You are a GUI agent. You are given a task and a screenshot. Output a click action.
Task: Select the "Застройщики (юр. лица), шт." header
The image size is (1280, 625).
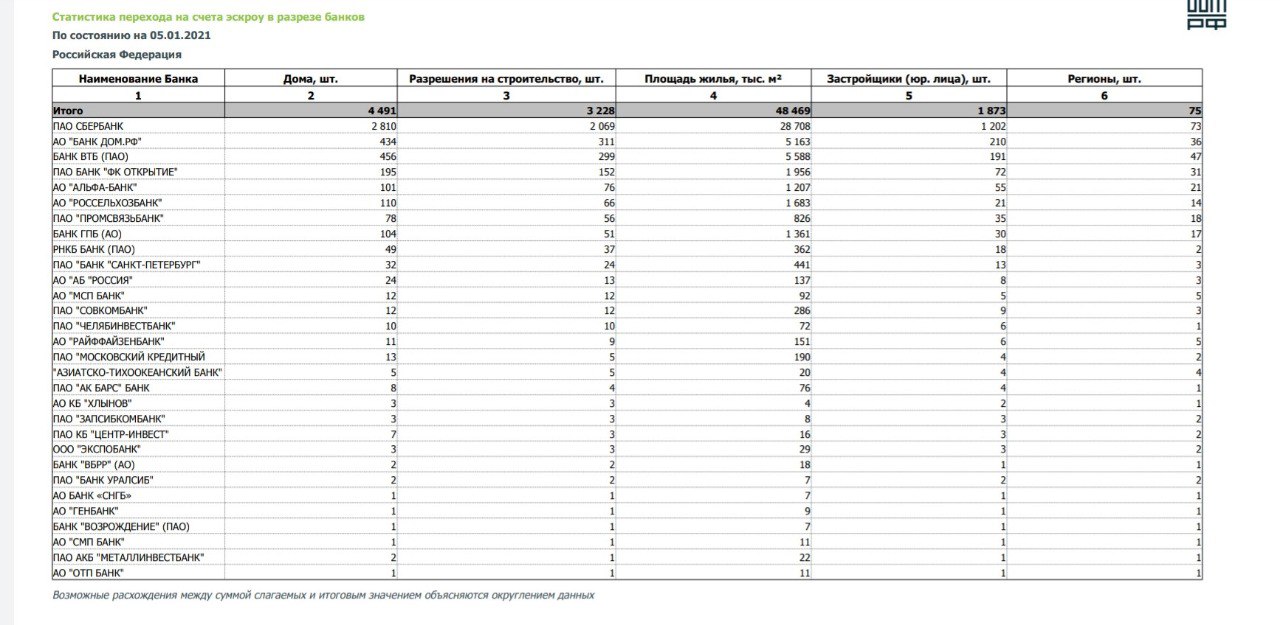pyautogui.click(x=909, y=78)
